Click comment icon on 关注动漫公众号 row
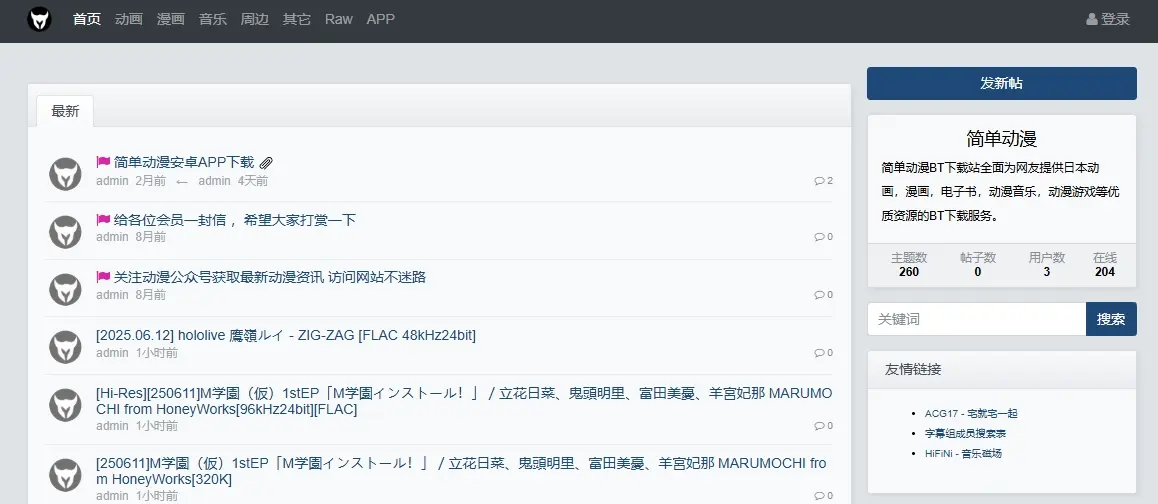 (x=819, y=294)
